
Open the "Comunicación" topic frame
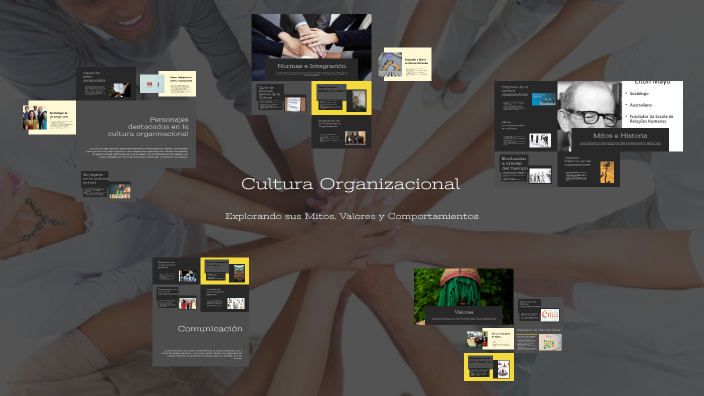pyautogui.click(x=201, y=339)
